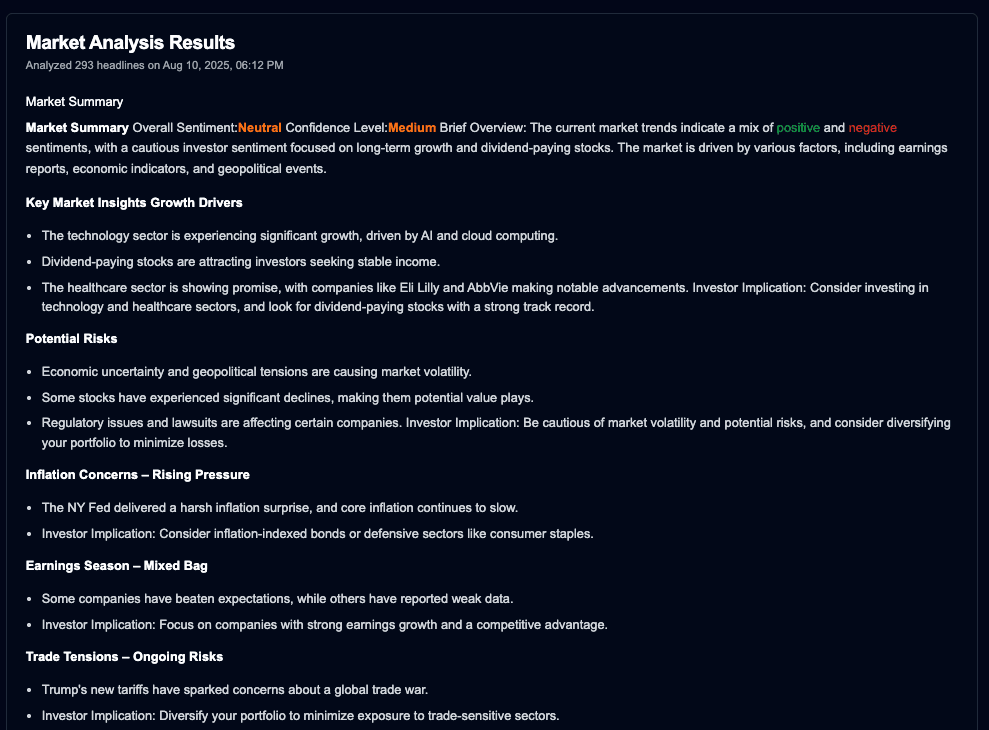Click the bullet about AI and cloud computing
The height and width of the screenshot is (730, 989).
[x=299, y=236]
